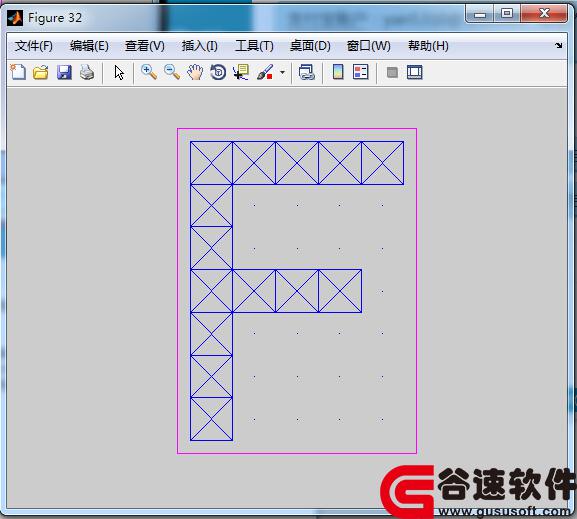This screenshot has height=519, width=577.
Task: Select the Edit Plot arrow tool
Action: pos(119,73)
